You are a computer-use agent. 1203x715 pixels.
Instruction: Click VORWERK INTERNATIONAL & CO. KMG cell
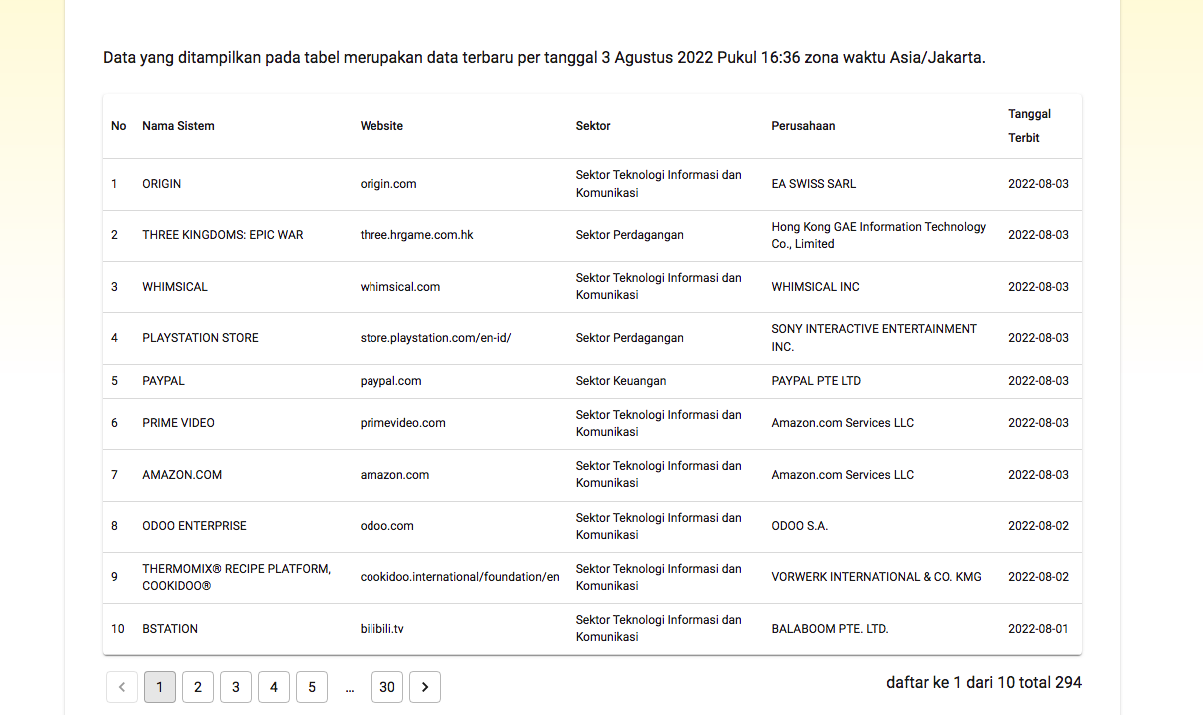tap(877, 577)
